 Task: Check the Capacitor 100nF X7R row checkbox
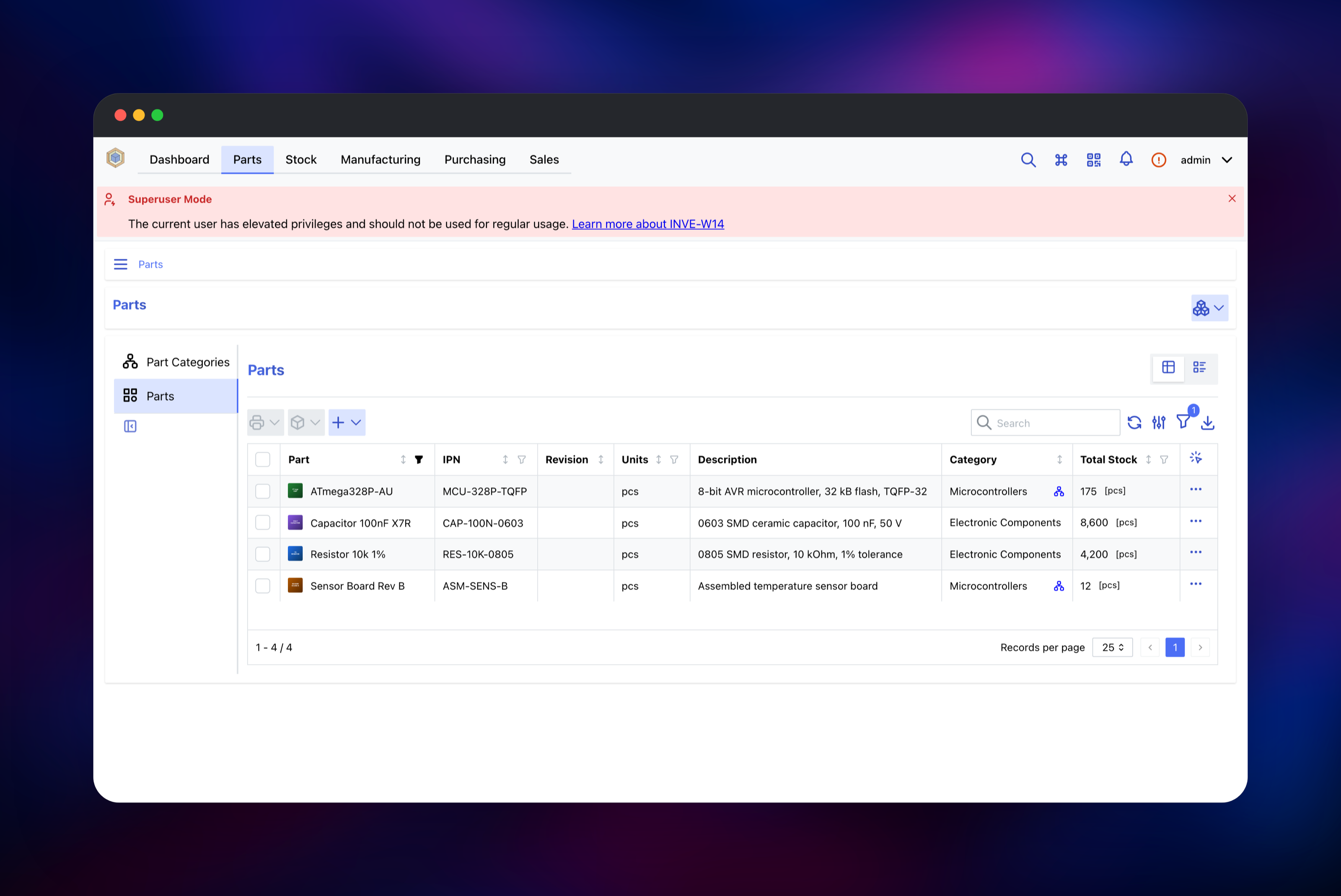(x=263, y=523)
